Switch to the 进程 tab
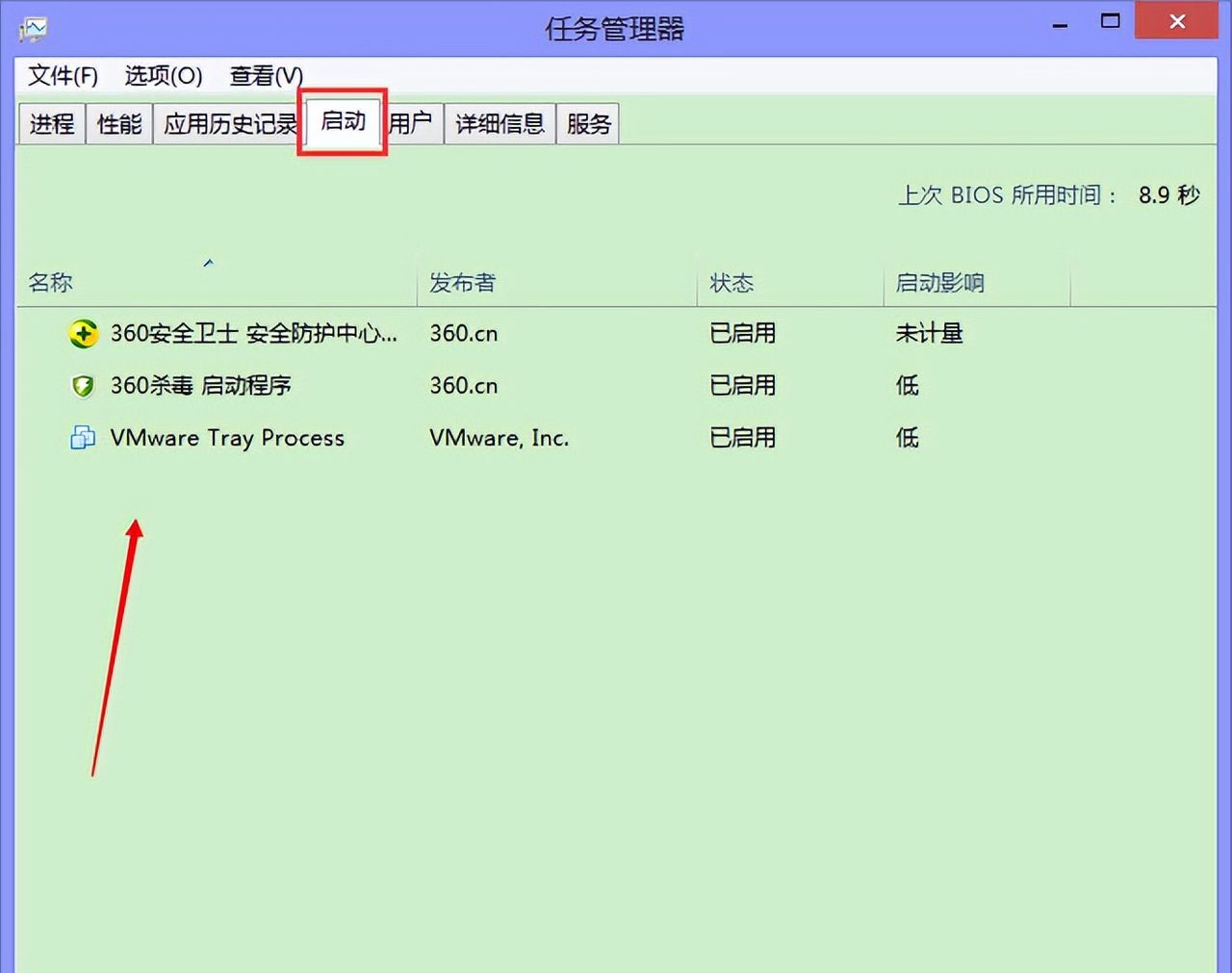This screenshot has height=973, width=1232. [x=51, y=123]
